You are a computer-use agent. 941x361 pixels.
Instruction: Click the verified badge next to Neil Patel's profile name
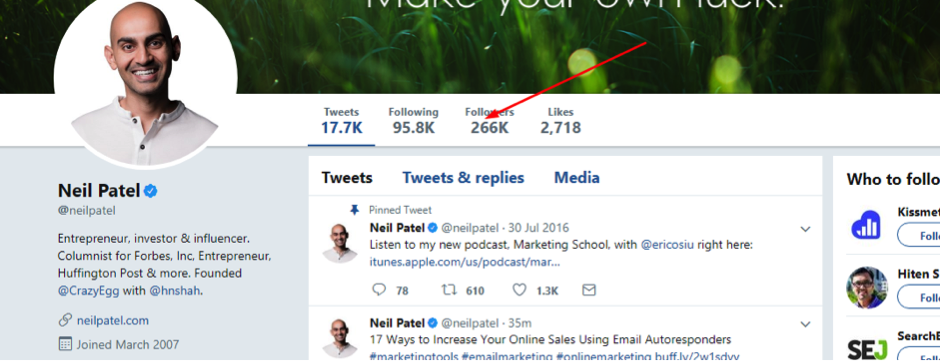[151, 191]
